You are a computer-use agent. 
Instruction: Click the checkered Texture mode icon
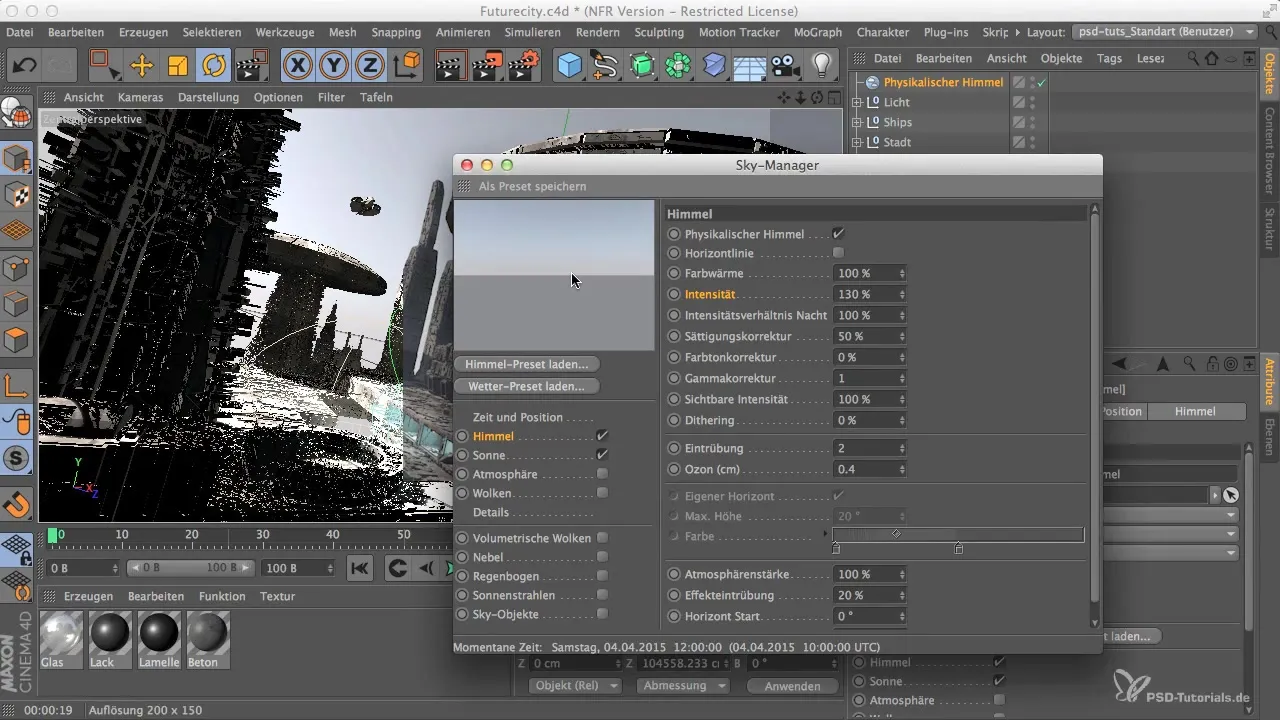click(16, 194)
